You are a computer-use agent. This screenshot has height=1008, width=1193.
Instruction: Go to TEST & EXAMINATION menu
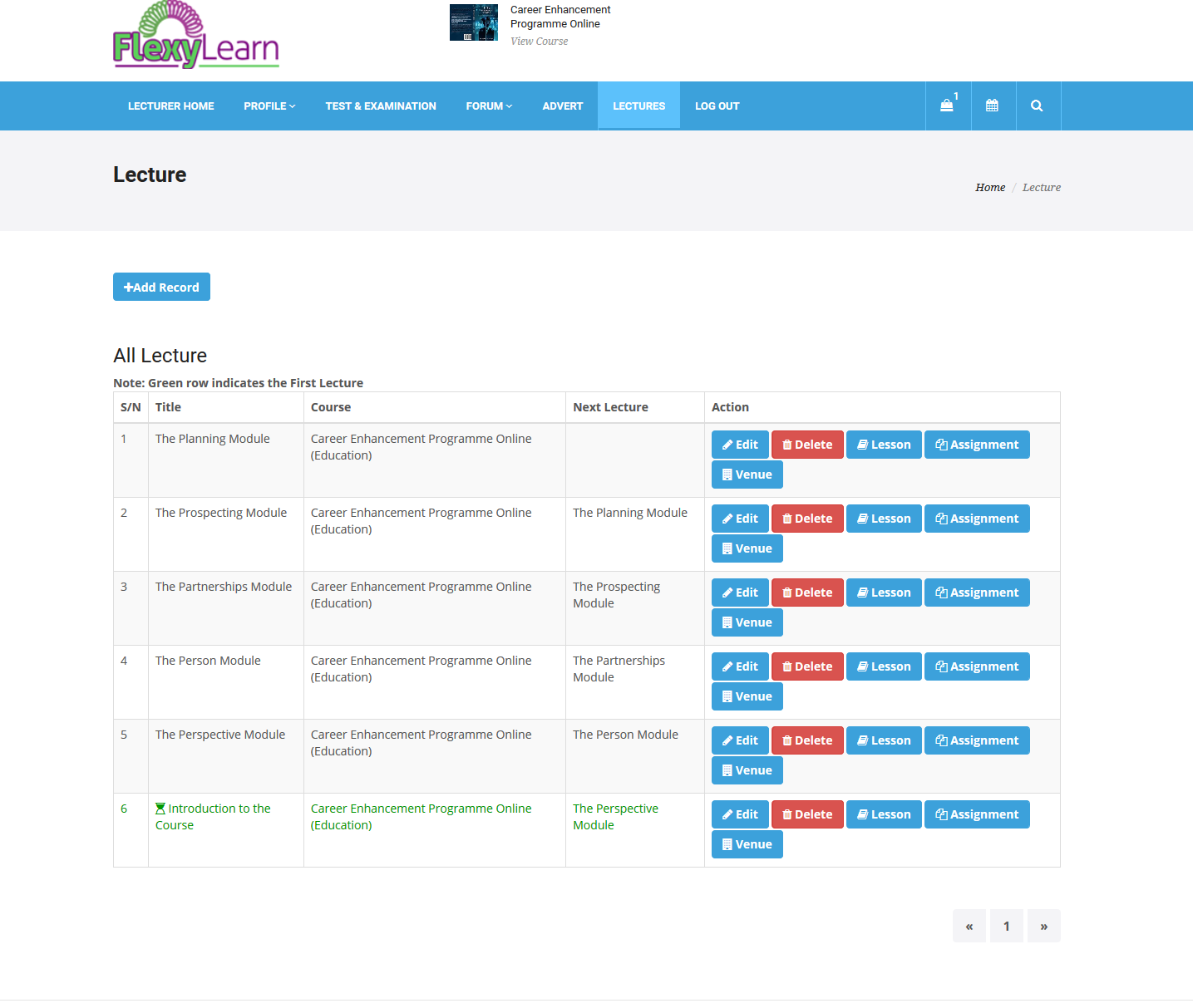tap(381, 106)
